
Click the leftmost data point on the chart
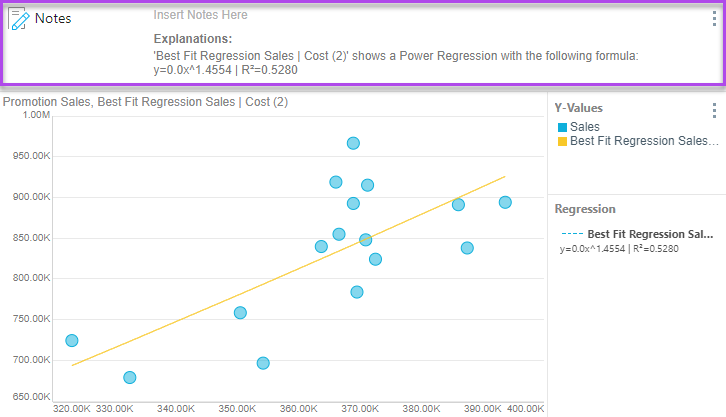(x=72, y=341)
